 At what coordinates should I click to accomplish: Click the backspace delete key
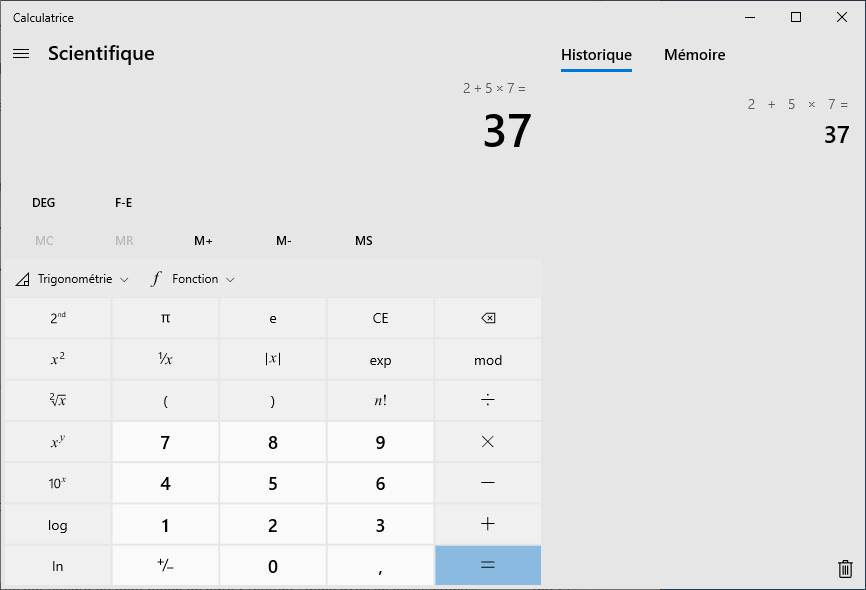point(488,318)
